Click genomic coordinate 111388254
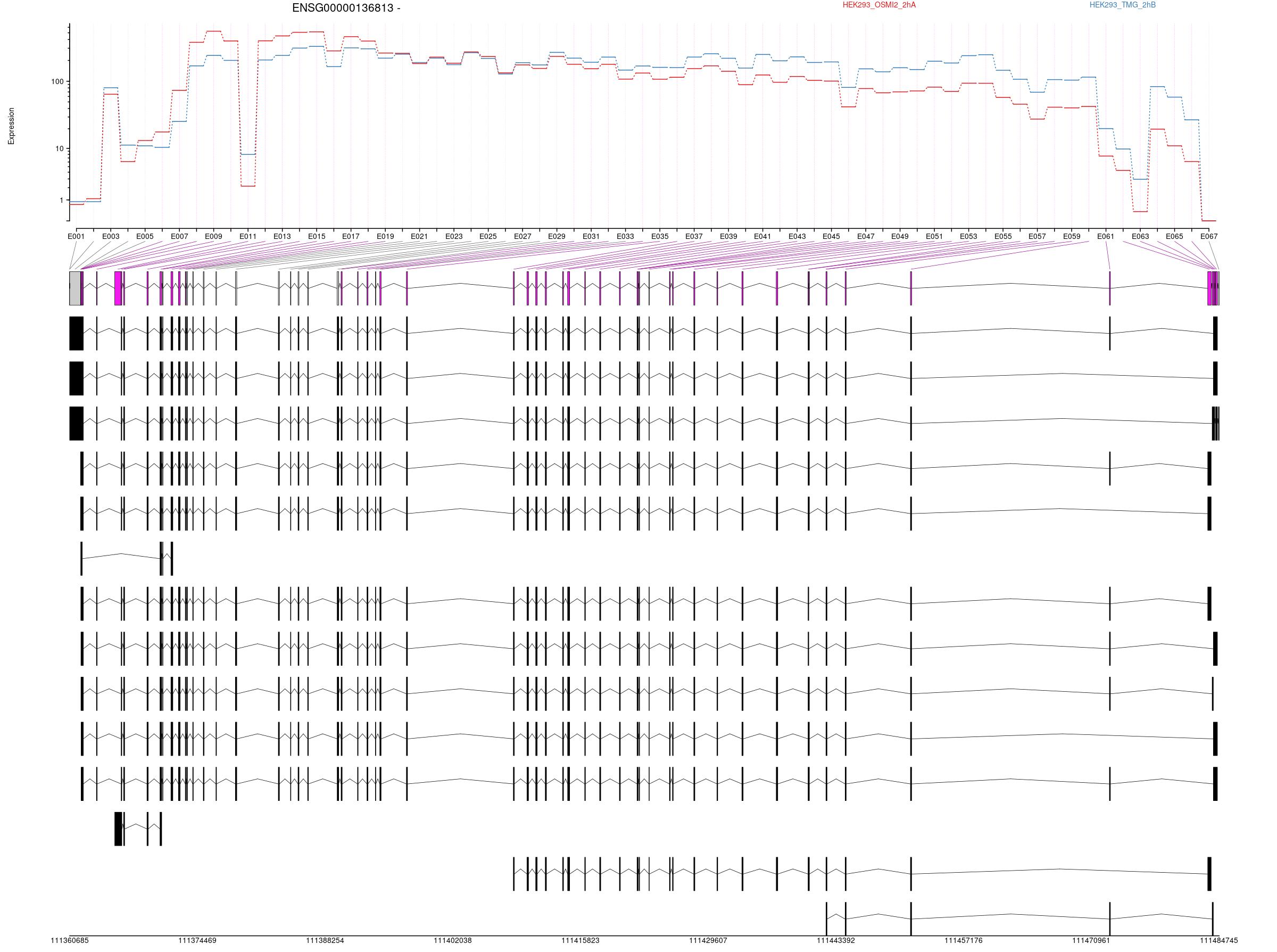Screen dimensions: 1277x952 [325, 940]
